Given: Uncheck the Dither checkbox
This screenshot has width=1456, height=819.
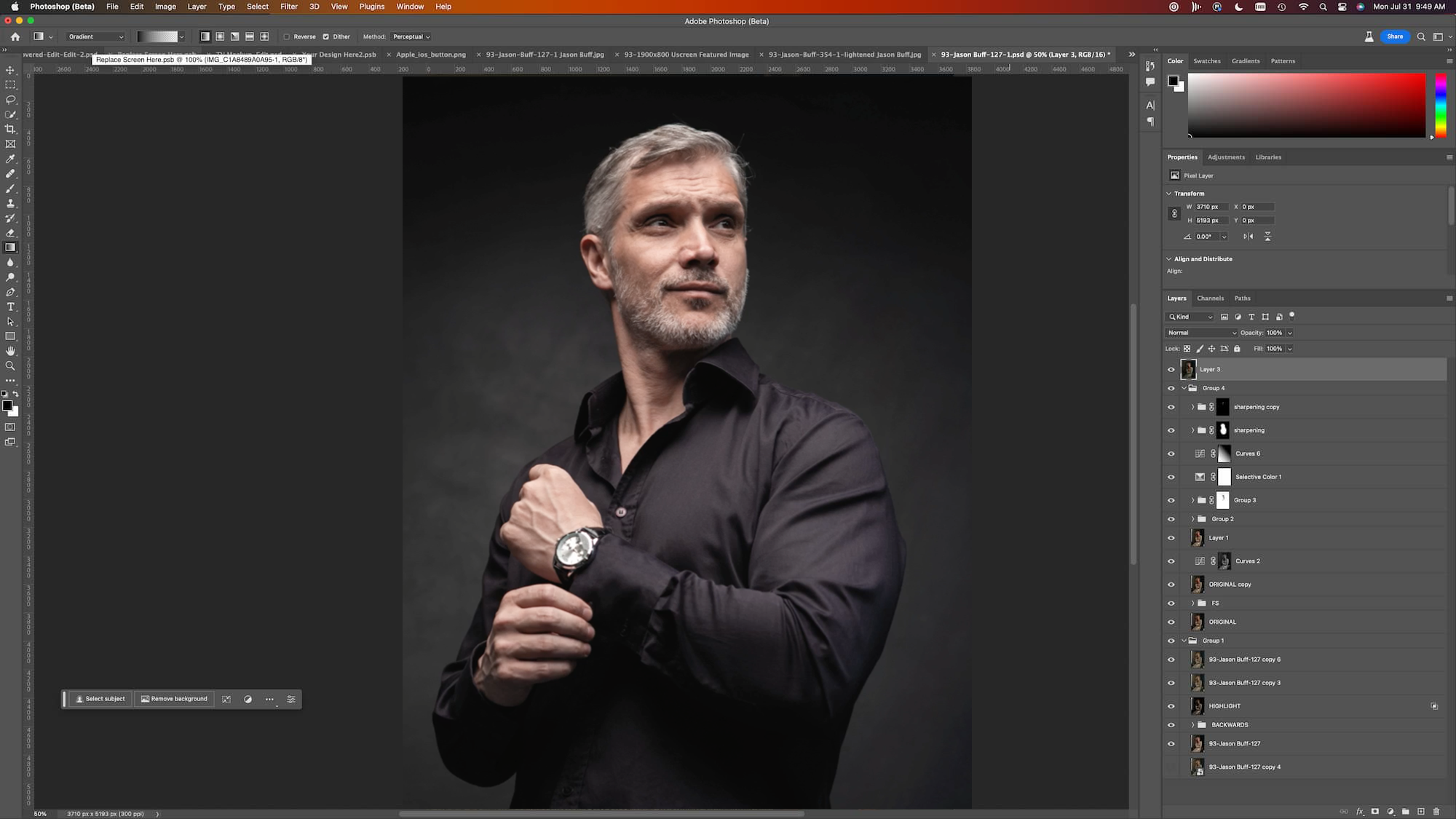Looking at the screenshot, I should pyautogui.click(x=326, y=36).
